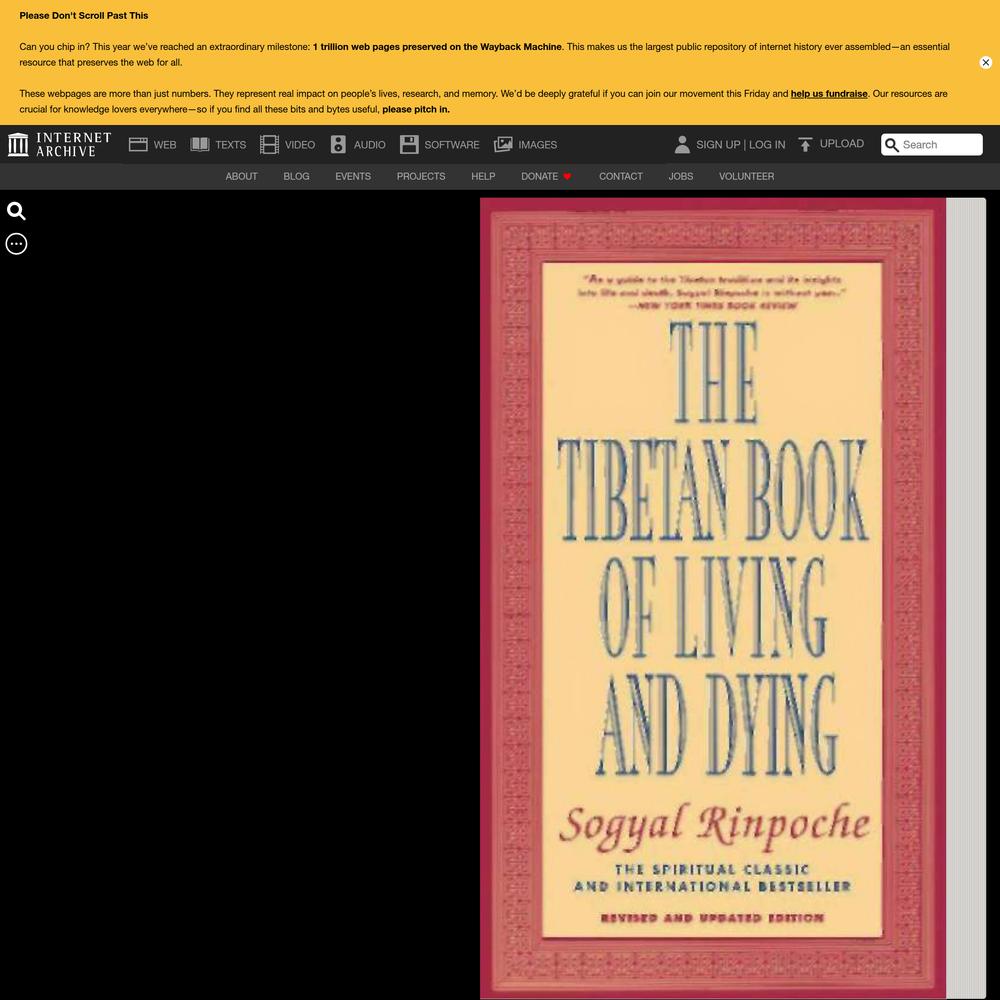Open the Video film icon
The image size is (1000, 1000).
tap(269, 145)
